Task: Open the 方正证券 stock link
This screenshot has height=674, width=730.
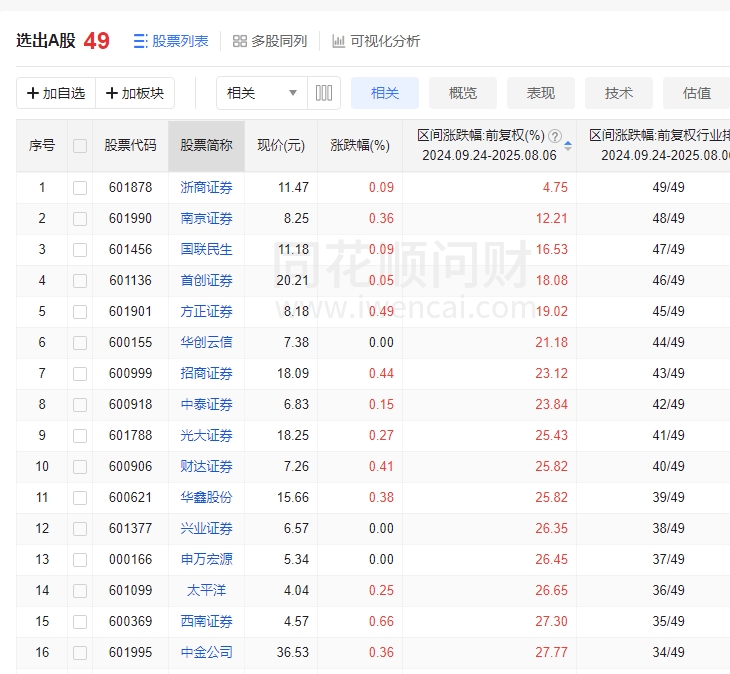Action: tap(206, 311)
